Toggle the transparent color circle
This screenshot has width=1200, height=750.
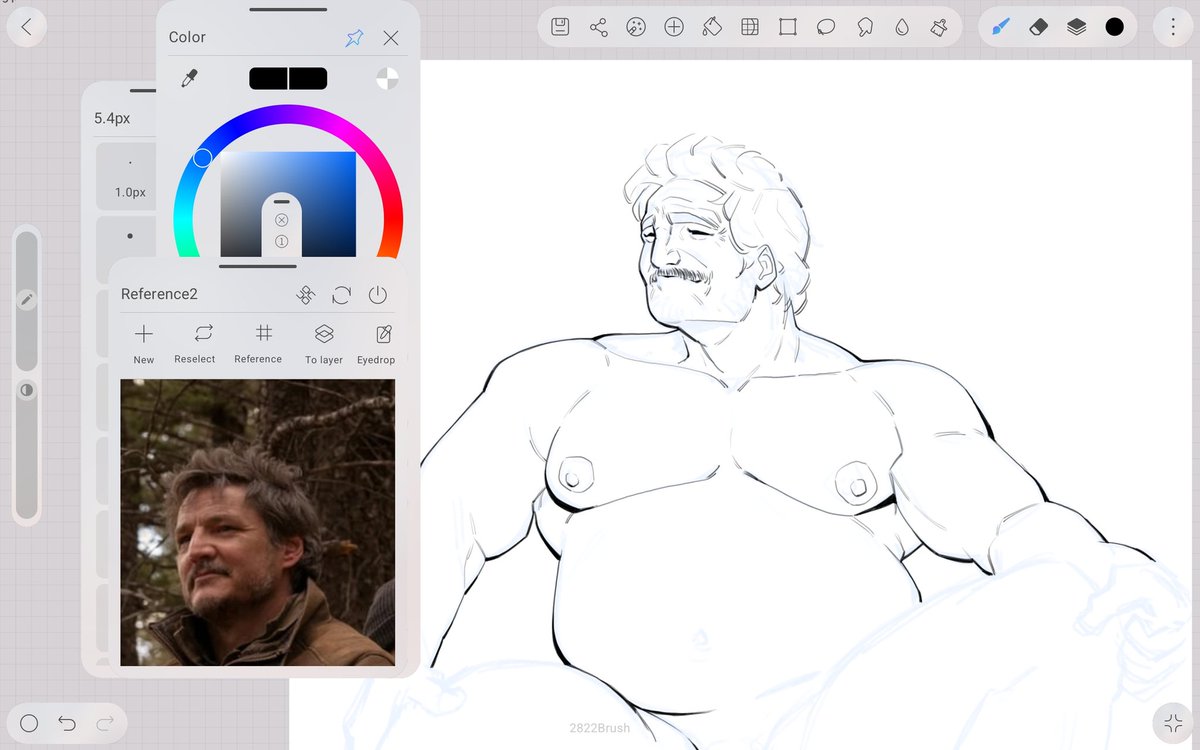coord(387,79)
